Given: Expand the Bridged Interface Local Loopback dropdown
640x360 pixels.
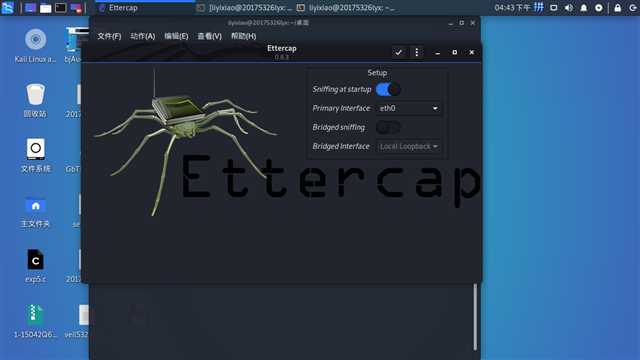Looking at the screenshot, I should (x=409, y=146).
